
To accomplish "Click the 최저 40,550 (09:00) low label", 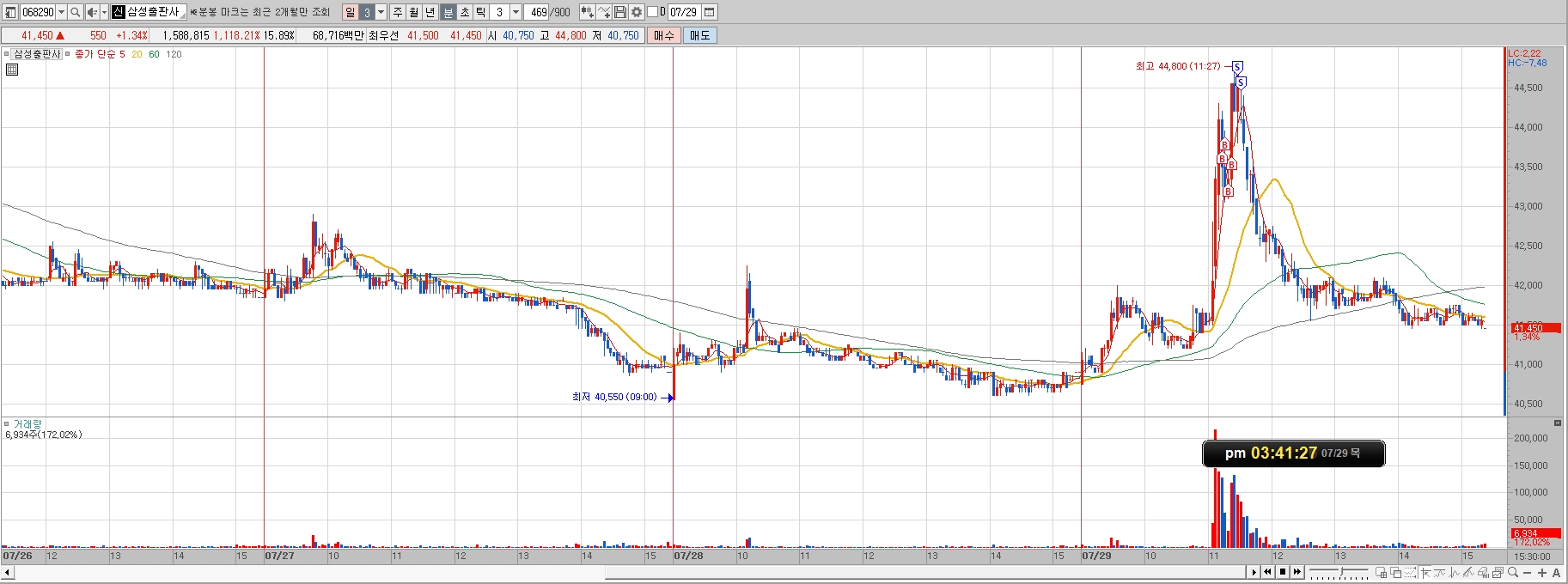I will (614, 397).
